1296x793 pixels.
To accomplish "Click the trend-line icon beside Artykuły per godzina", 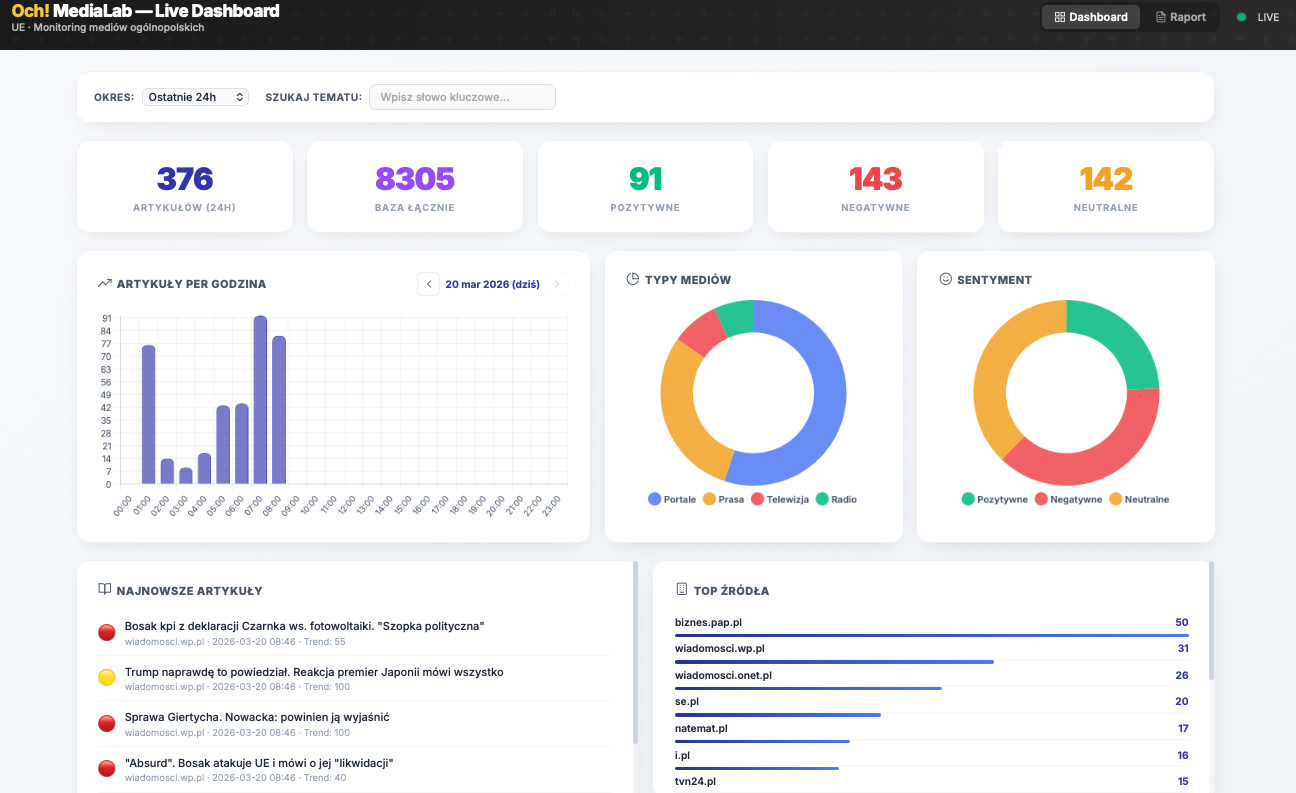I will click(104, 284).
